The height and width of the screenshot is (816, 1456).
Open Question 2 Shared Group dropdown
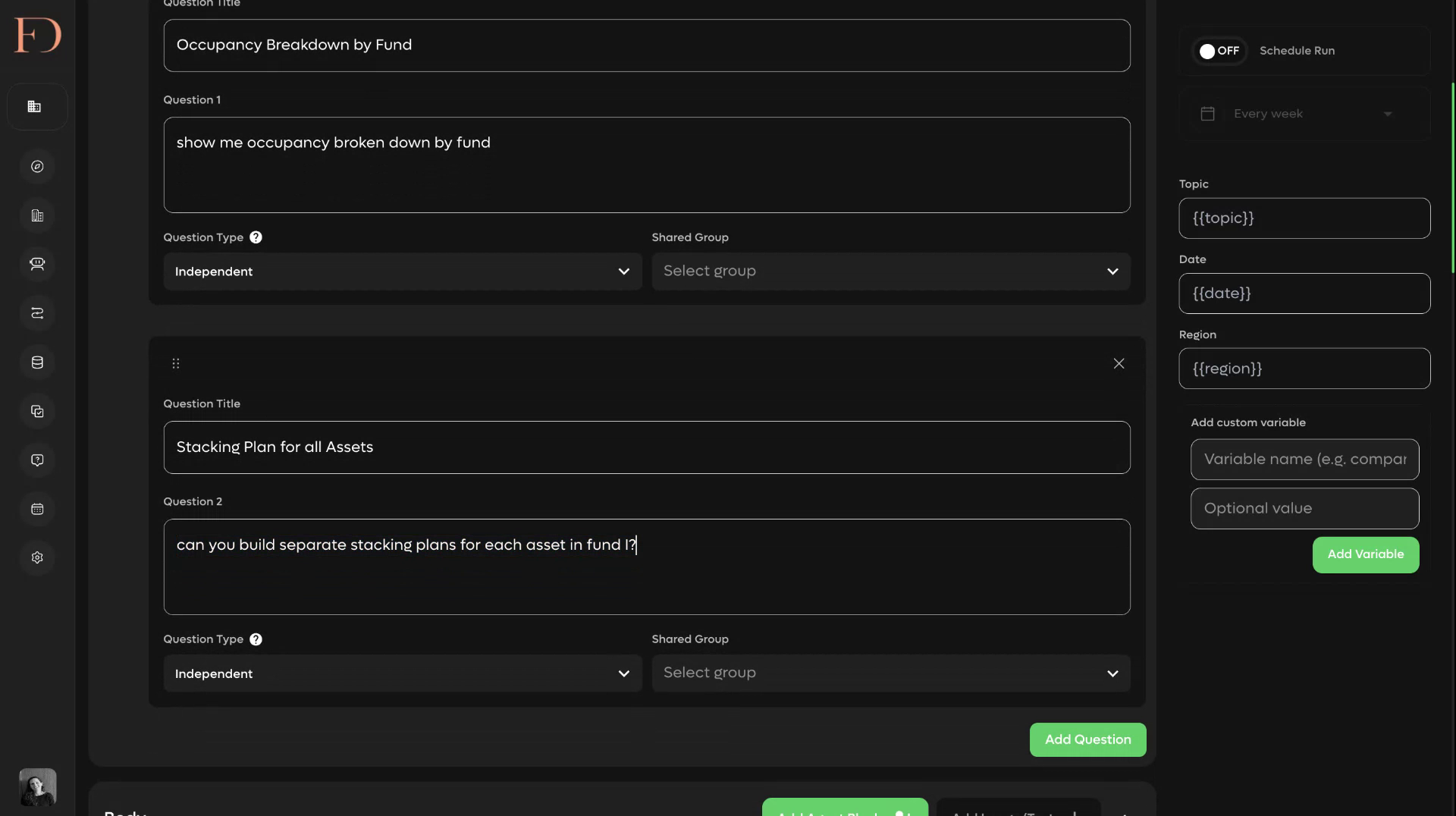891,673
